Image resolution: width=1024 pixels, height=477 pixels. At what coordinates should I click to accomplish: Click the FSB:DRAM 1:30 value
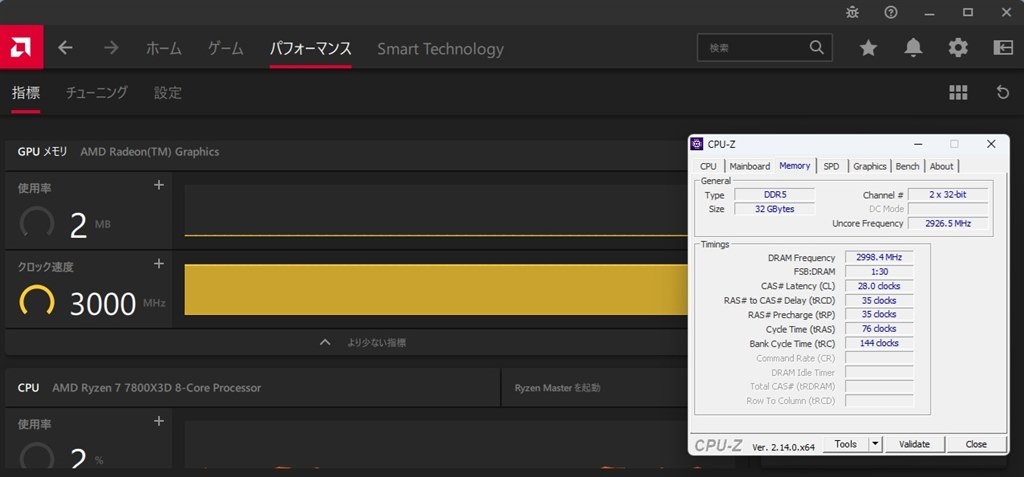[x=878, y=272]
